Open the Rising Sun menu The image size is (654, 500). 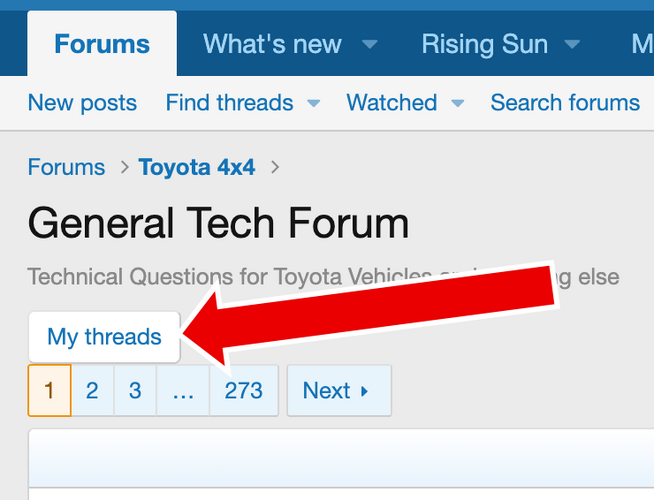pos(485,45)
